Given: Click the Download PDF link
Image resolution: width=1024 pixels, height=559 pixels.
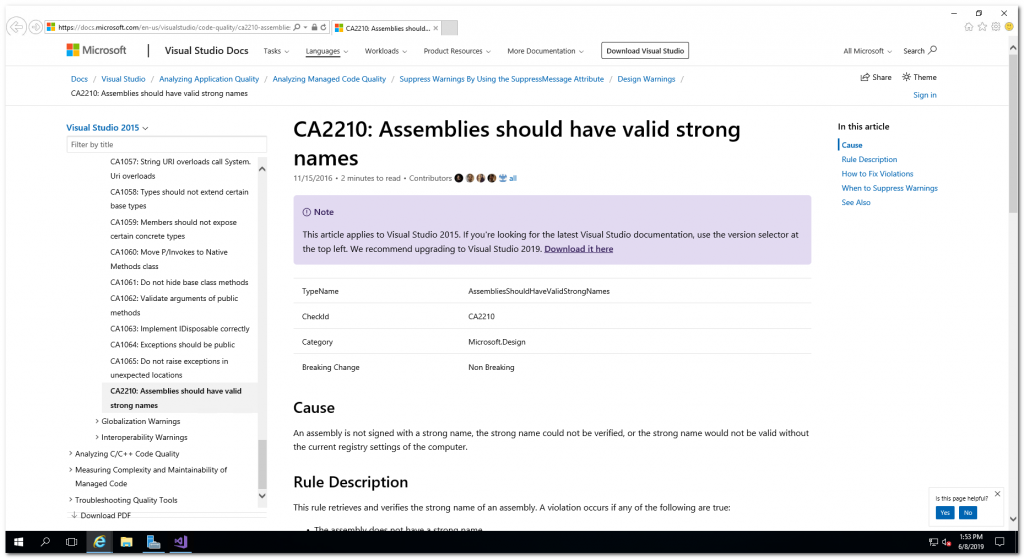Looking at the screenshot, I should pos(101,515).
